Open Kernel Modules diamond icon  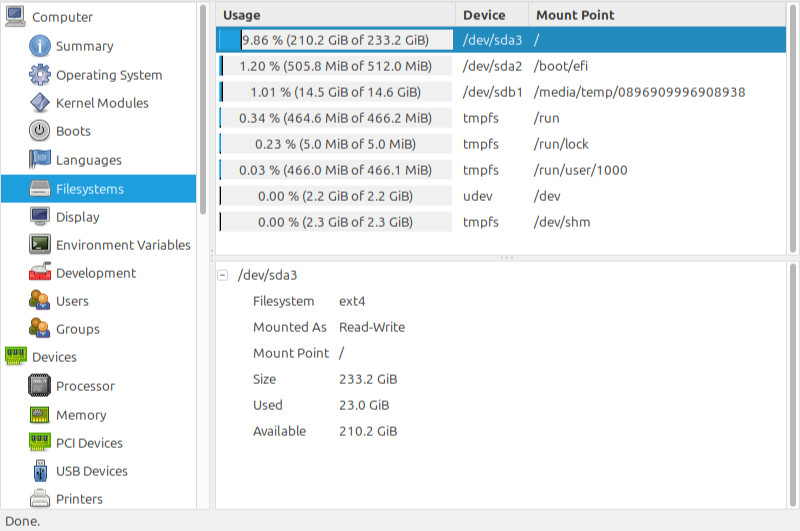pyautogui.click(x=40, y=103)
